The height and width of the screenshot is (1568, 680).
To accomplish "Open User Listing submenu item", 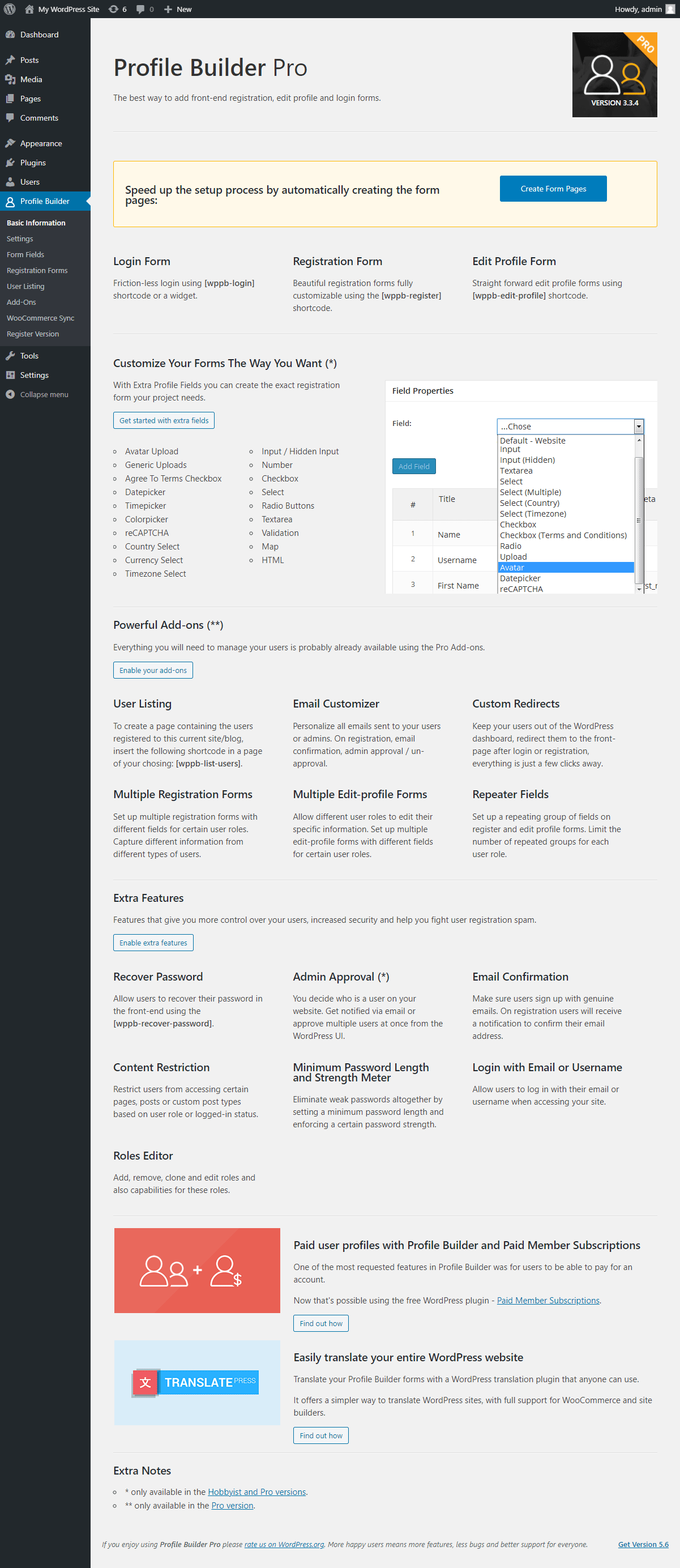I will (x=25, y=286).
